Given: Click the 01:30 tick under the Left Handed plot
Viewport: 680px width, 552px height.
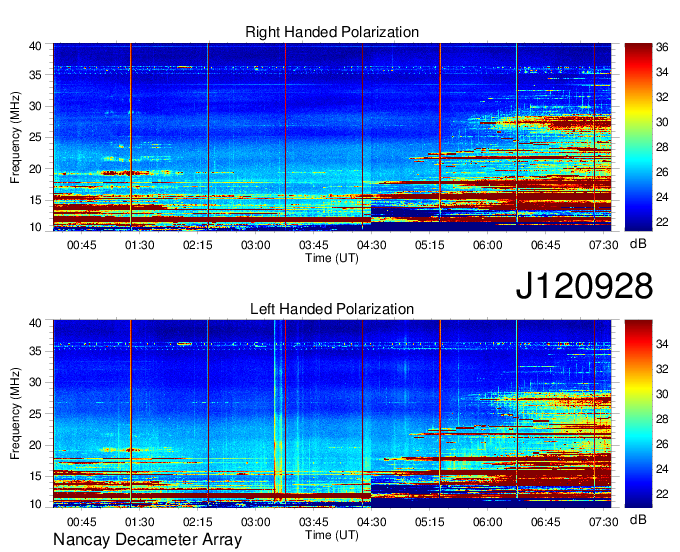Looking at the screenshot, I should pos(139,522).
